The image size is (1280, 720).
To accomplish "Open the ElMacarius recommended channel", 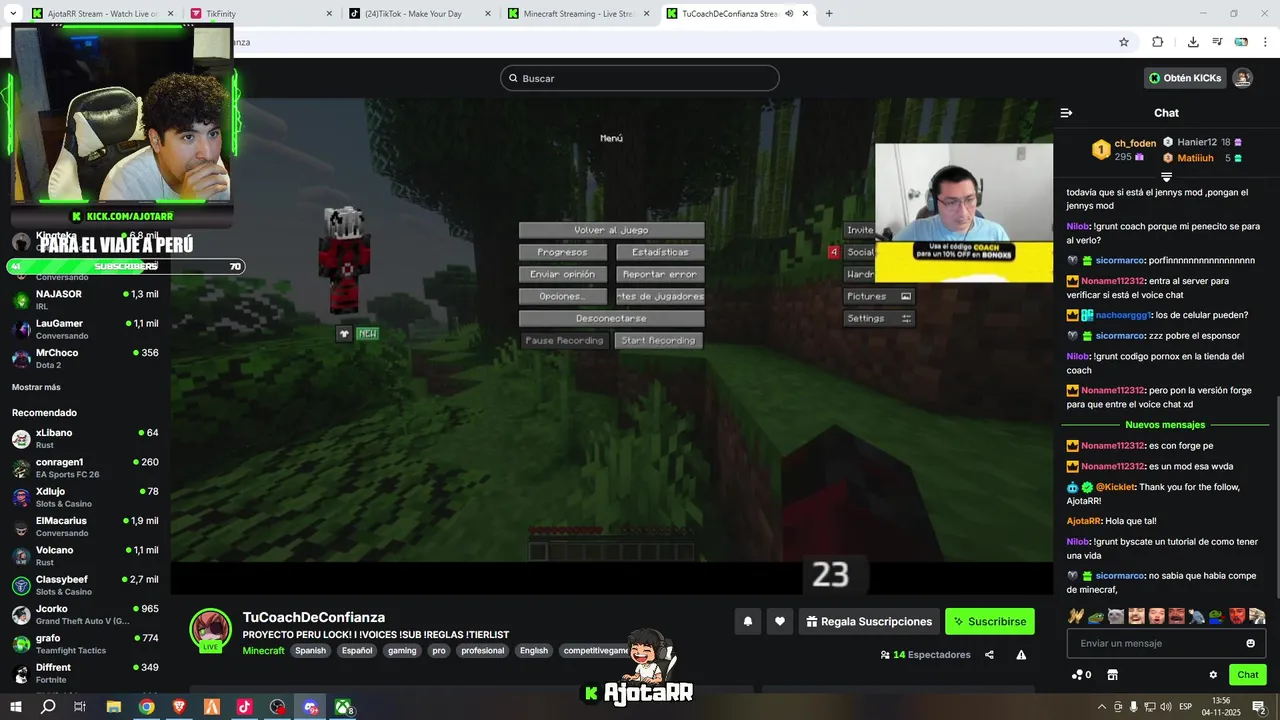I will 85,526.
